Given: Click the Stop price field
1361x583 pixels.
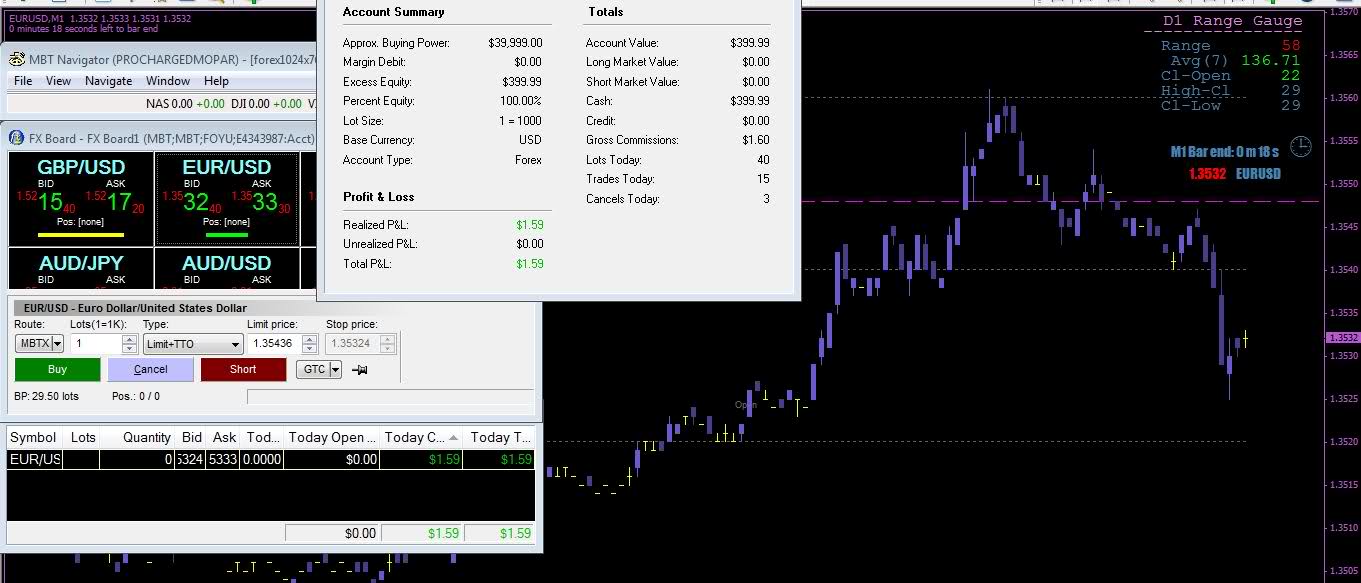Looking at the screenshot, I should [x=352, y=343].
